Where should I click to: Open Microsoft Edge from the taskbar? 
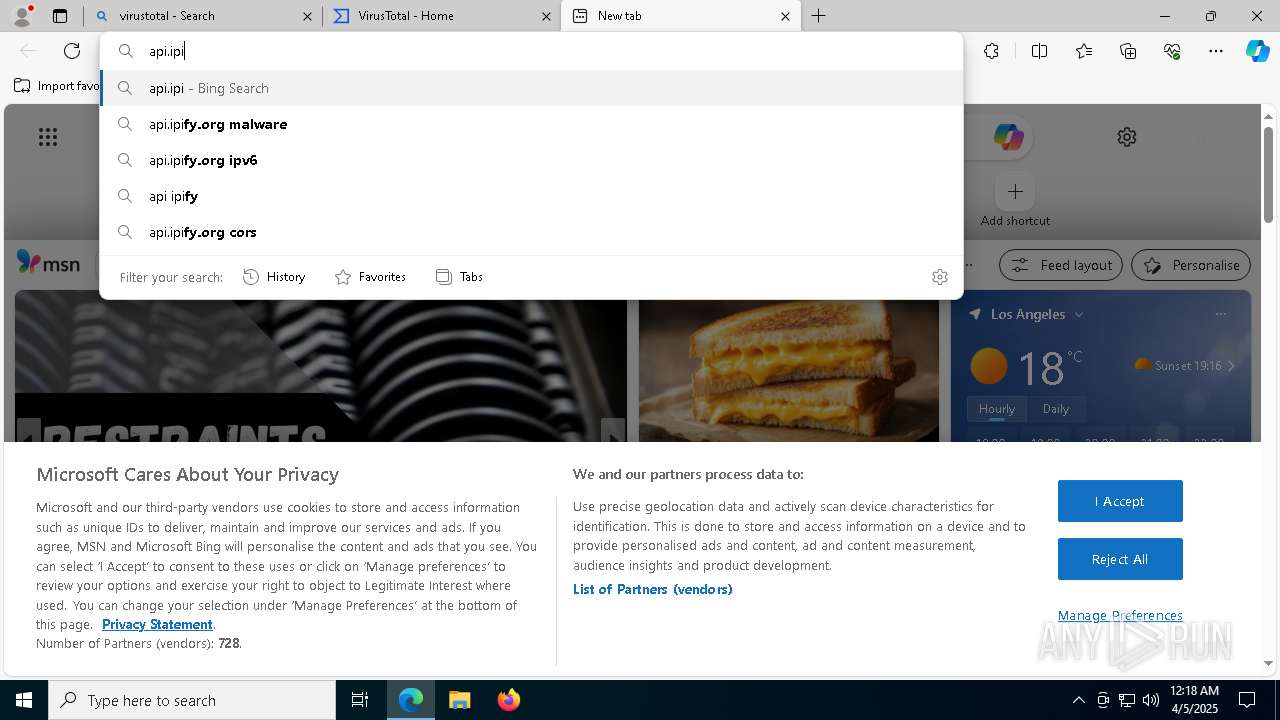point(411,700)
